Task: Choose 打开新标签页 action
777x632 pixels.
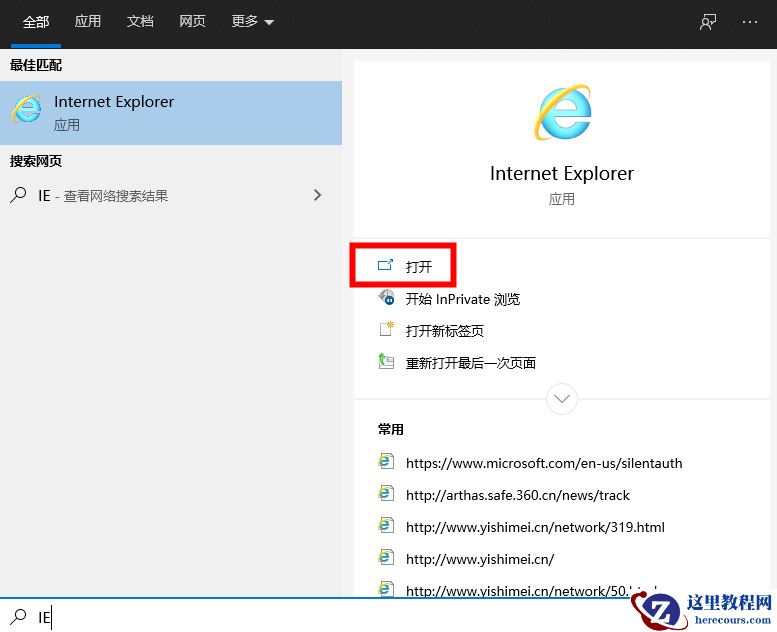Action: (444, 331)
